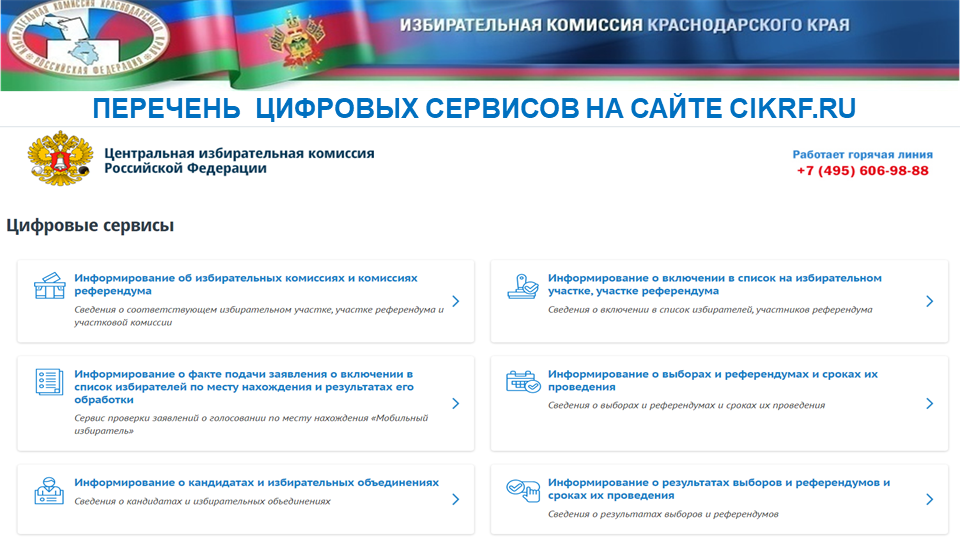Click the 'Цифровые сервисы' section heading
The height and width of the screenshot is (540, 960).
pyautogui.click(x=90, y=226)
